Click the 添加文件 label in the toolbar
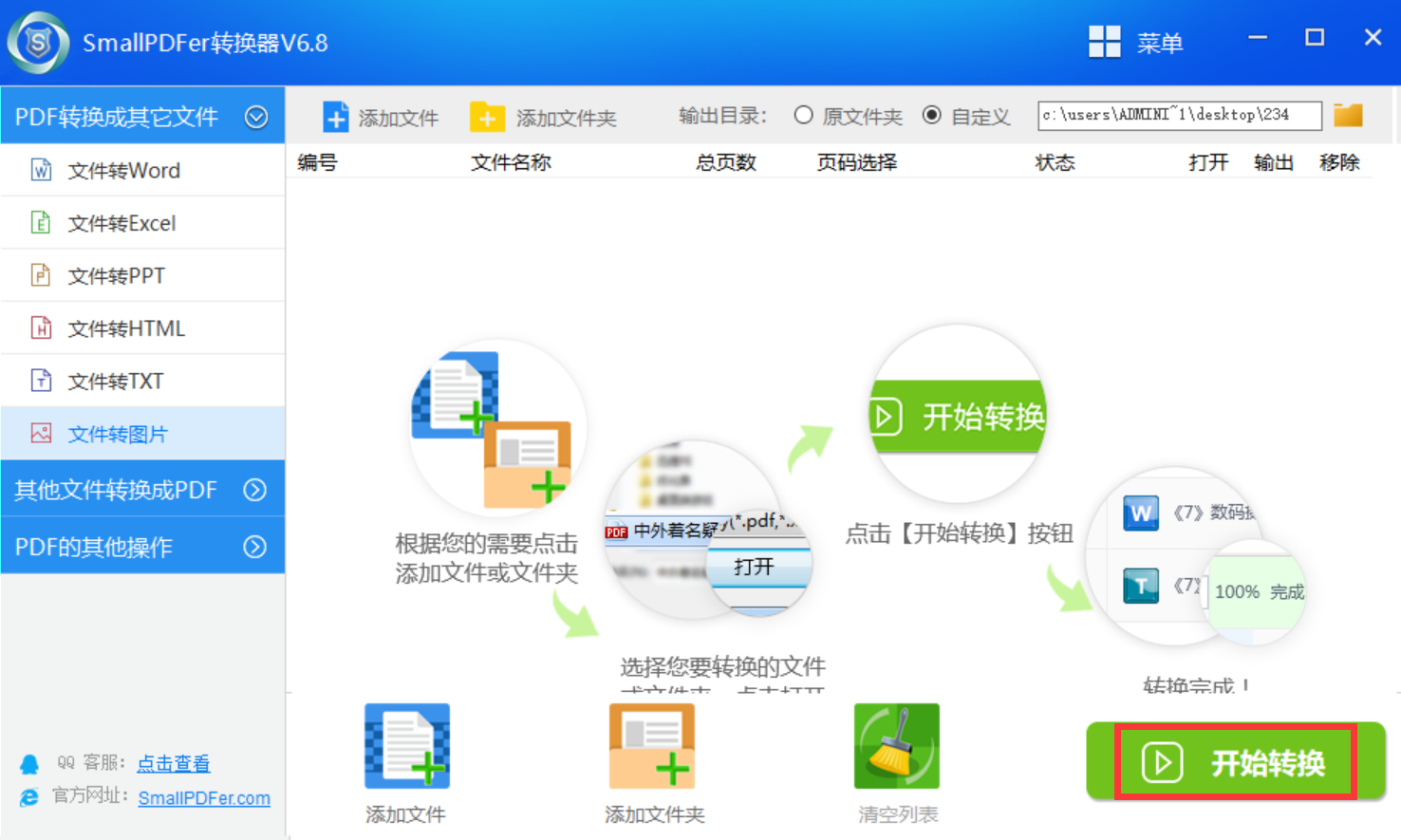Viewport: 1401px width, 840px height. tap(399, 118)
